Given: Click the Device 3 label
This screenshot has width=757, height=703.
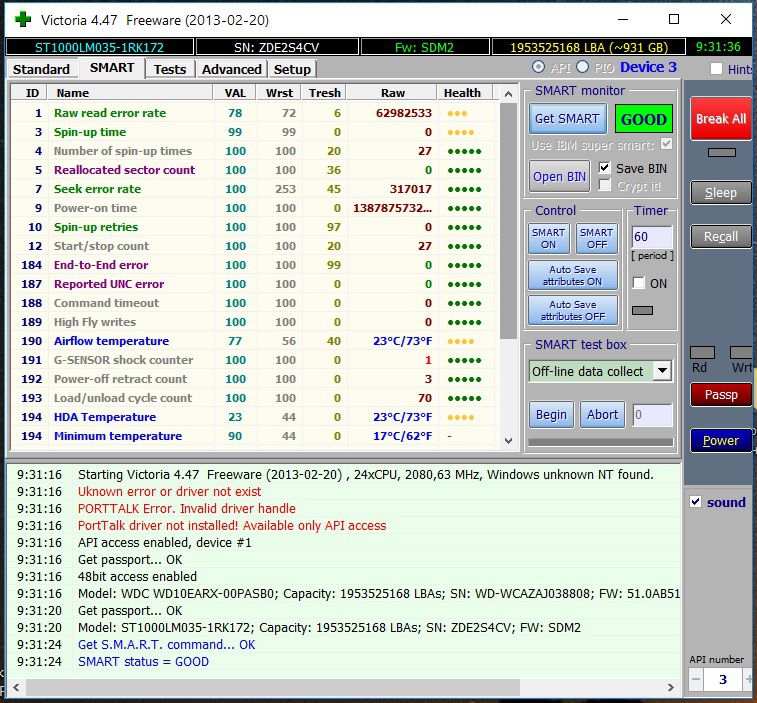Looking at the screenshot, I should tap(648, 67).
